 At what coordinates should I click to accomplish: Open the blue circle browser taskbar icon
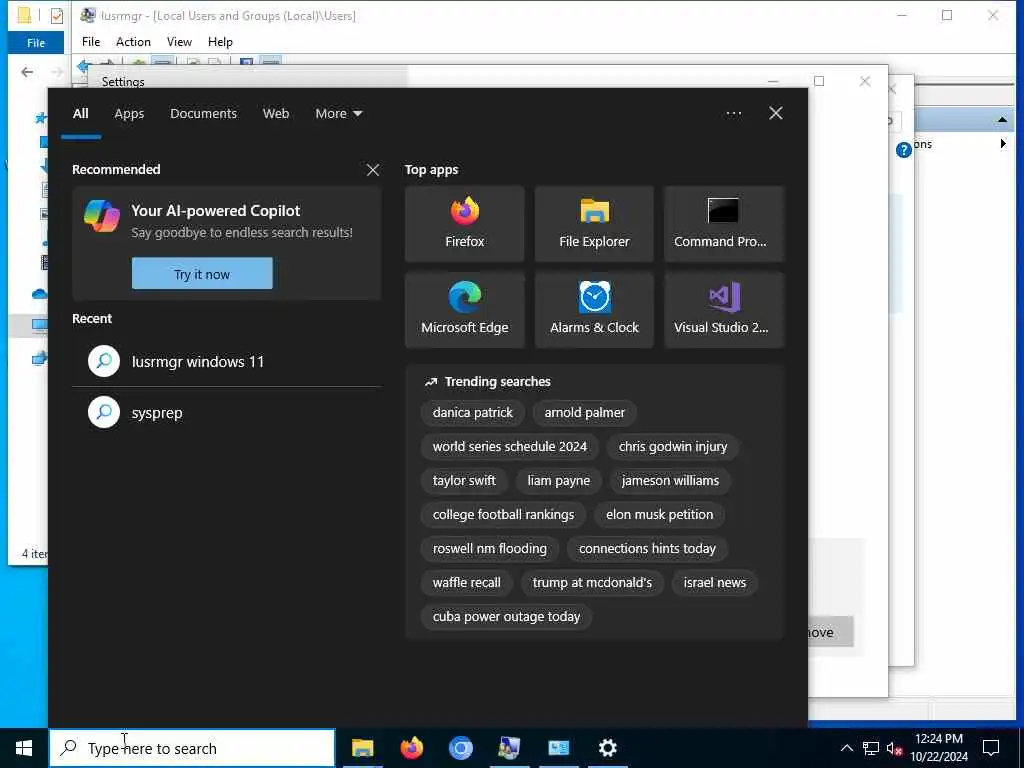[x=460, y=748]
